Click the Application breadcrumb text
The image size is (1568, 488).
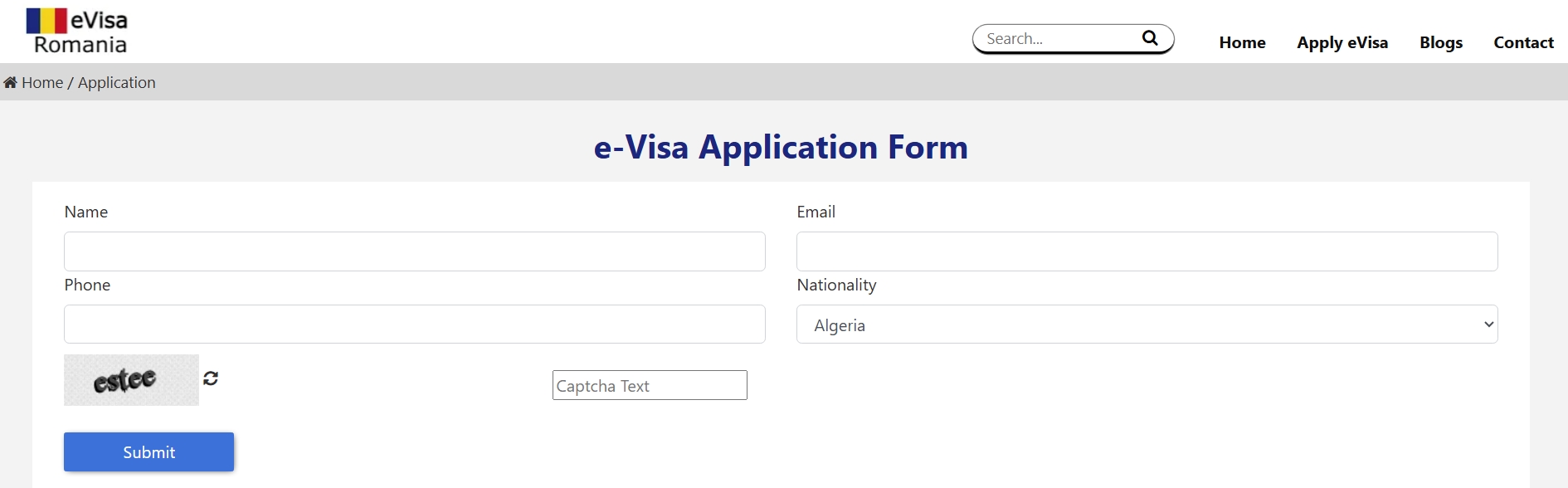116,83
